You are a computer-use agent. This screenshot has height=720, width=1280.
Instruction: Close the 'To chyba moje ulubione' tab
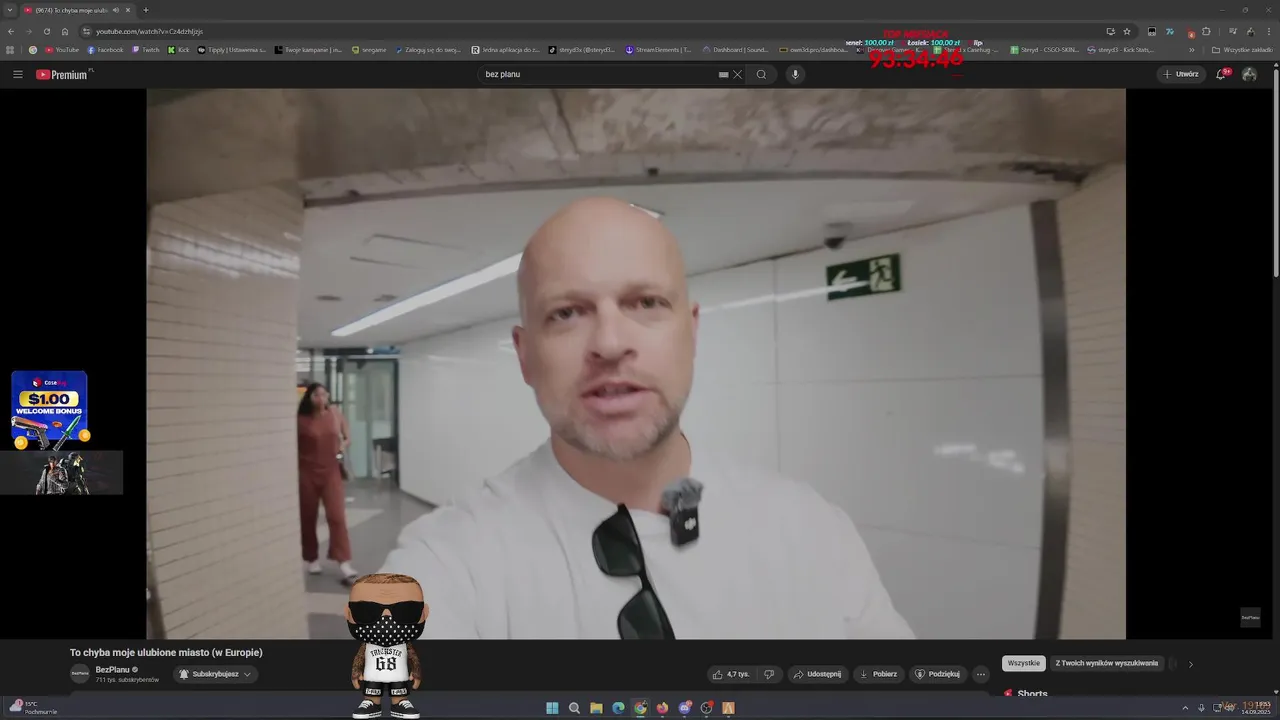[128, 10]
